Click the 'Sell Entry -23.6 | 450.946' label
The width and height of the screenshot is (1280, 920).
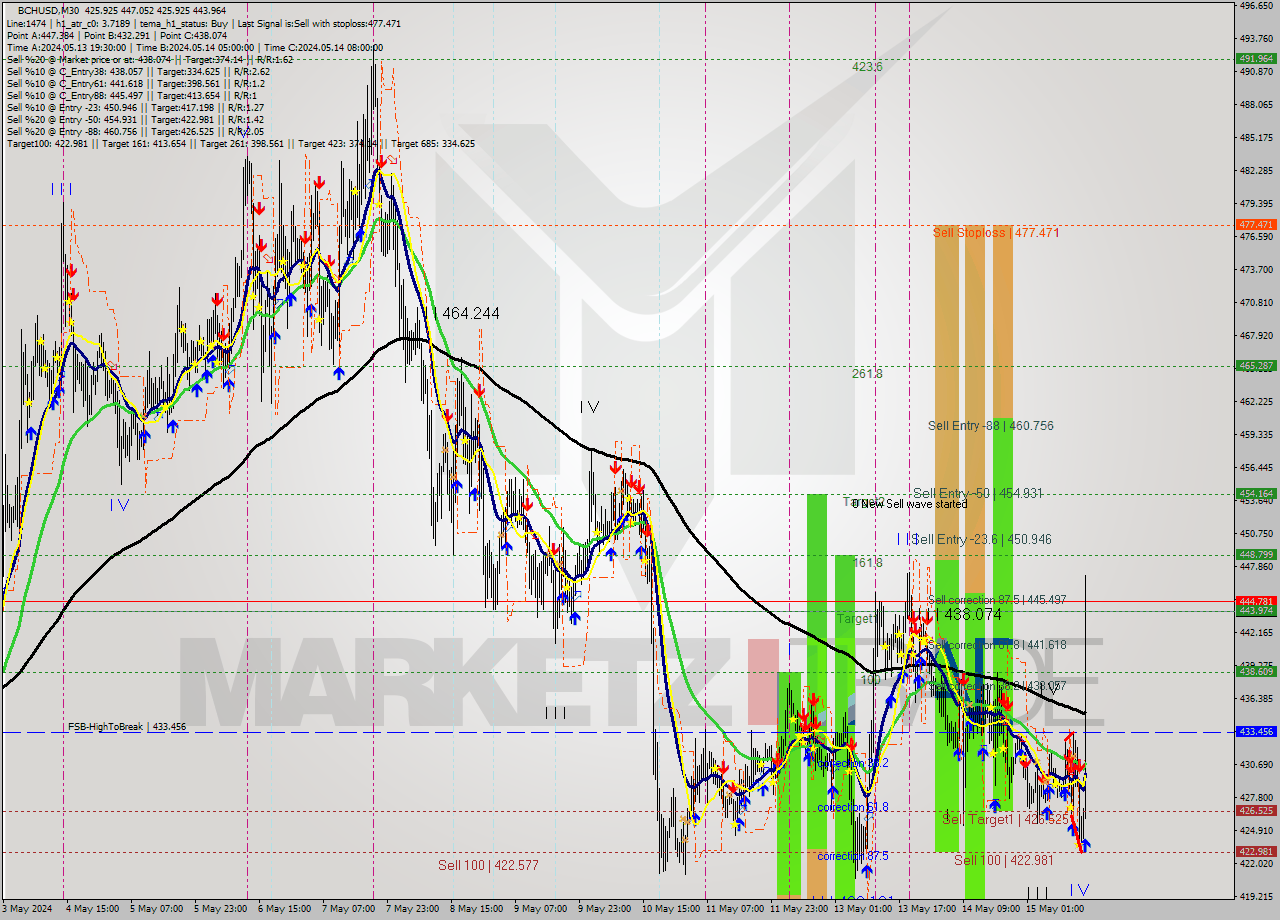click(x=981, y=539)
